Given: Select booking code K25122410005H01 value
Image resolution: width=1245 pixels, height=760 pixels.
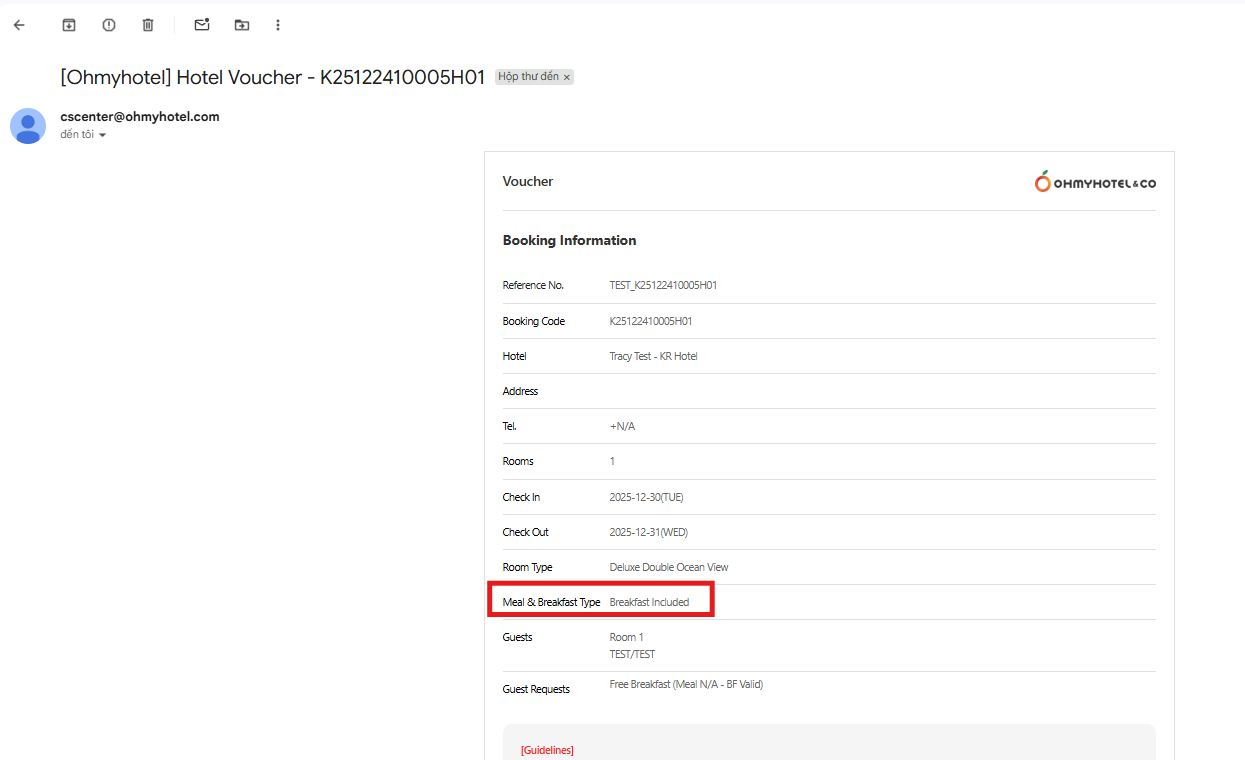Looking at the screenshot, I should point(651,321).
